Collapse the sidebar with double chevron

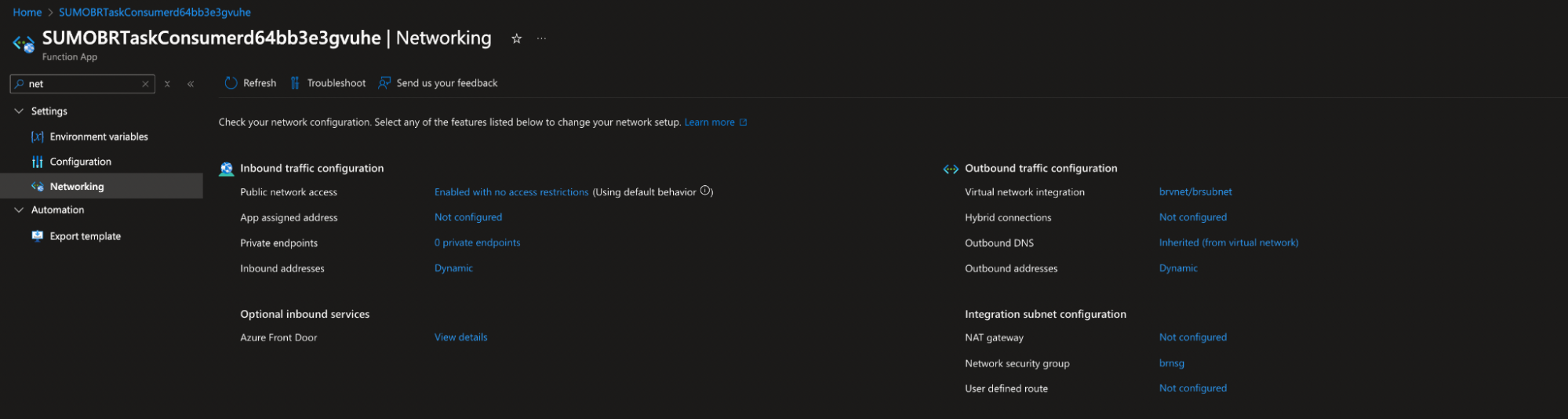pyautogui.click(x=191, y=84)
